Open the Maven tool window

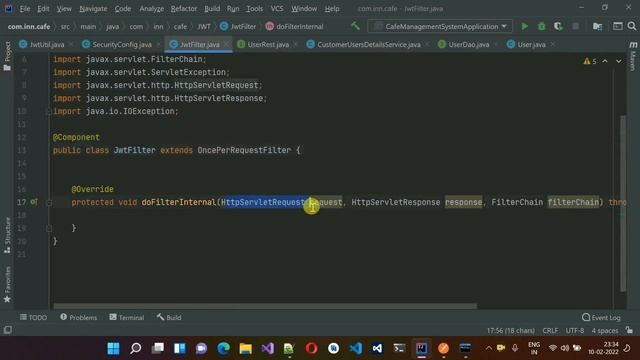tap(633, 56)
